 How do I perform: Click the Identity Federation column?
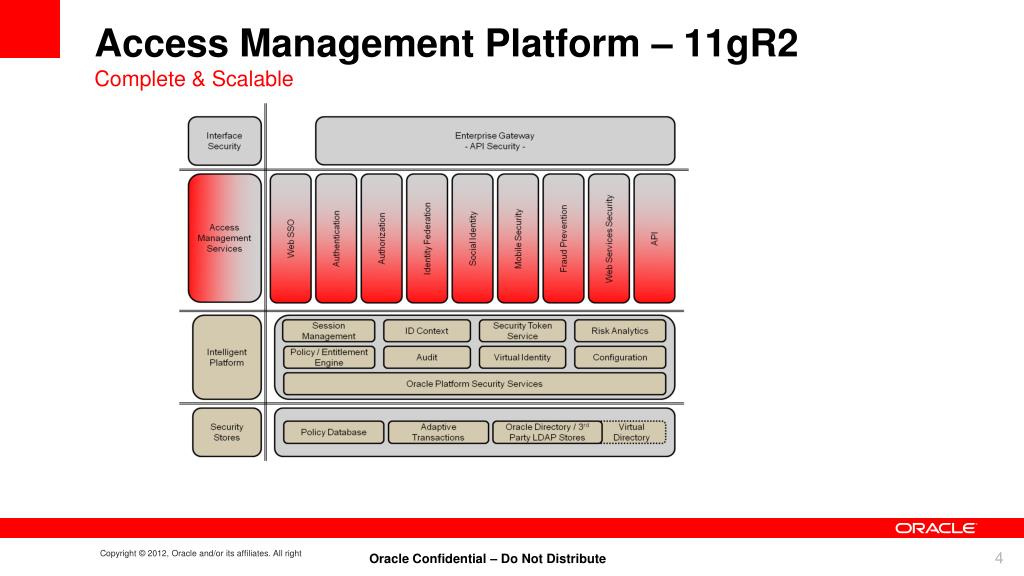tap(427, 238)
